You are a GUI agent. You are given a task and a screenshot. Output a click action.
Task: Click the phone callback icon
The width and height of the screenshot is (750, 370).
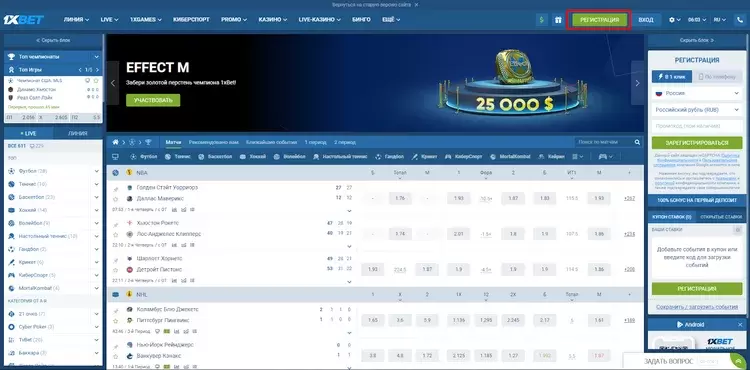tap(740, 20)
